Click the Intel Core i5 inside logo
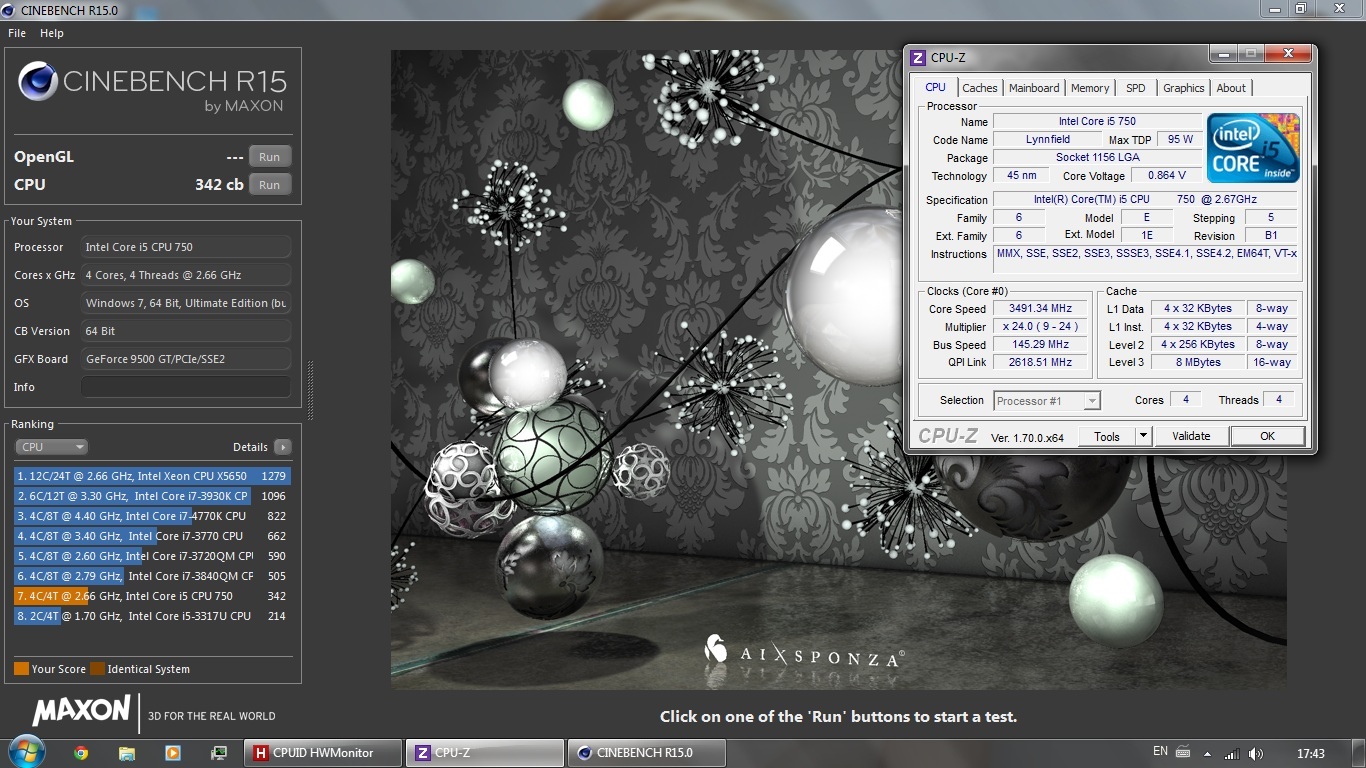 pyautogui.click(x=1253, y=148)
